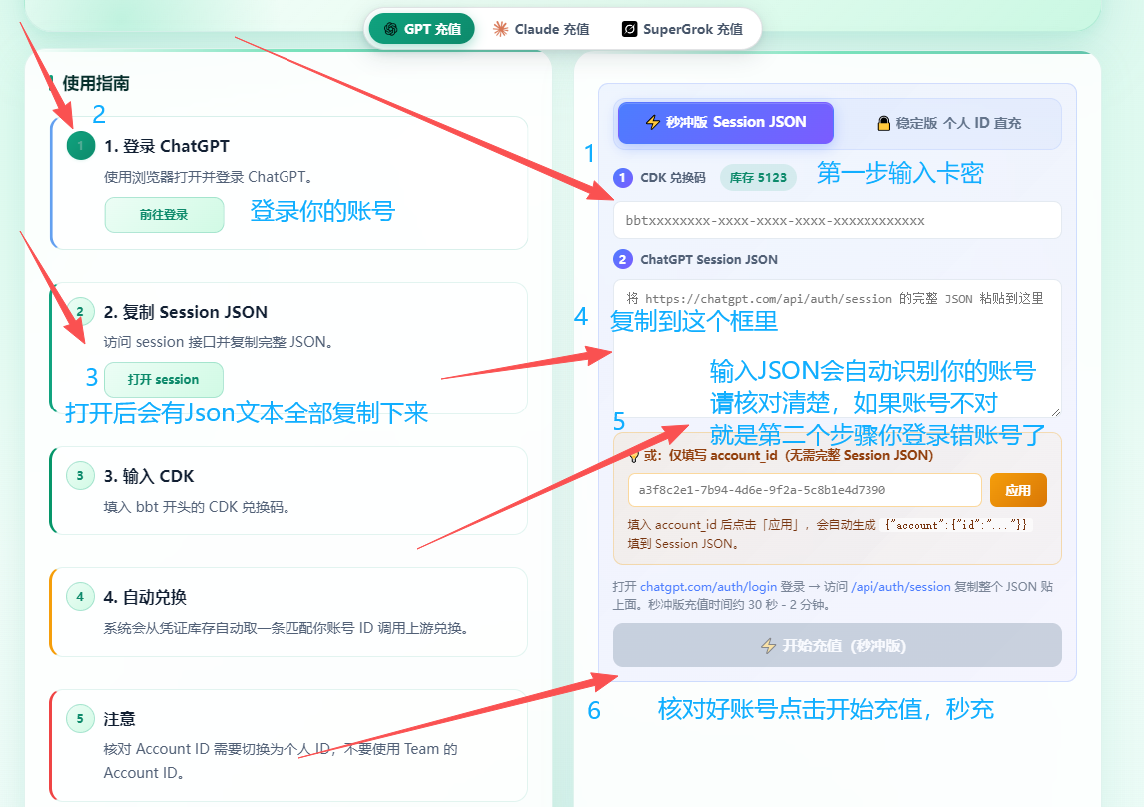
Task: Select the SuperGrok 充值 tab
Action: (x=682, y=29)
